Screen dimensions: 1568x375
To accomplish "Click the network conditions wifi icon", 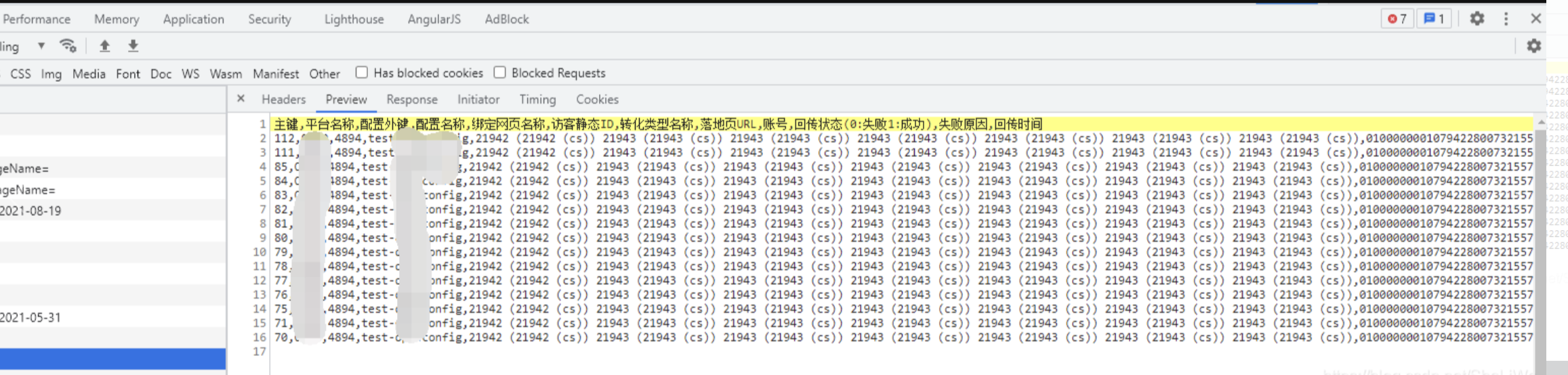I will point(68,46).
